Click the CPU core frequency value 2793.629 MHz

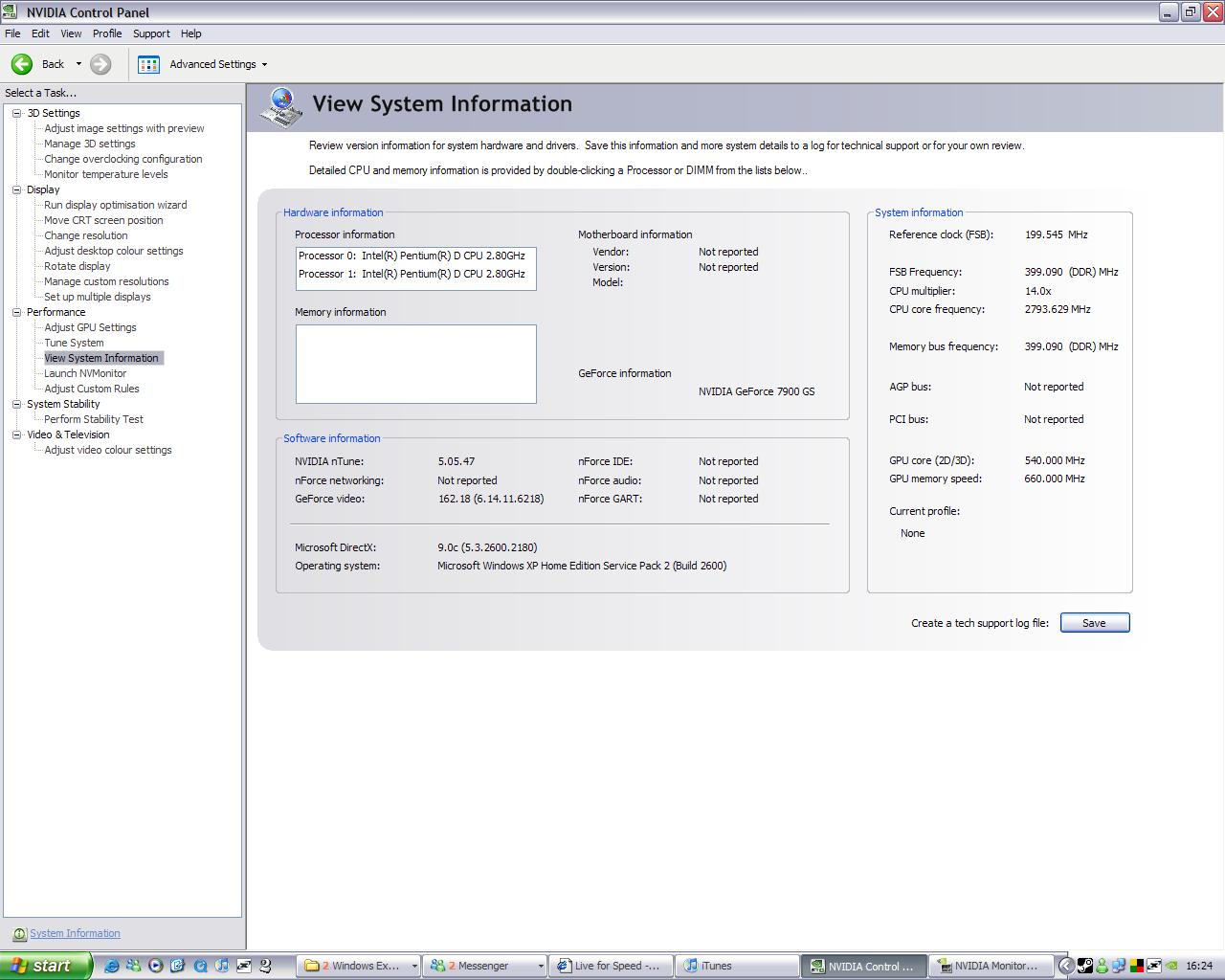[1058, 309]
